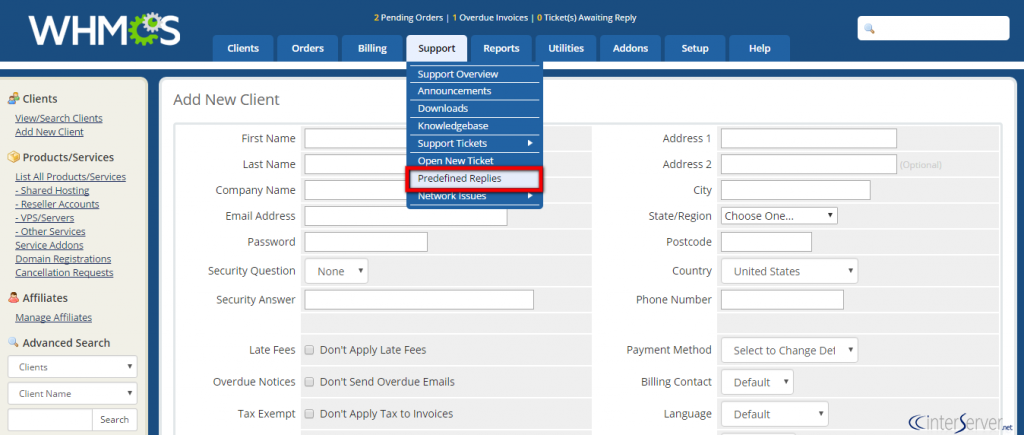This screenshot has height=435, width=1024.
Task: Click the Pending Orders link
Action: coord(409,18)
